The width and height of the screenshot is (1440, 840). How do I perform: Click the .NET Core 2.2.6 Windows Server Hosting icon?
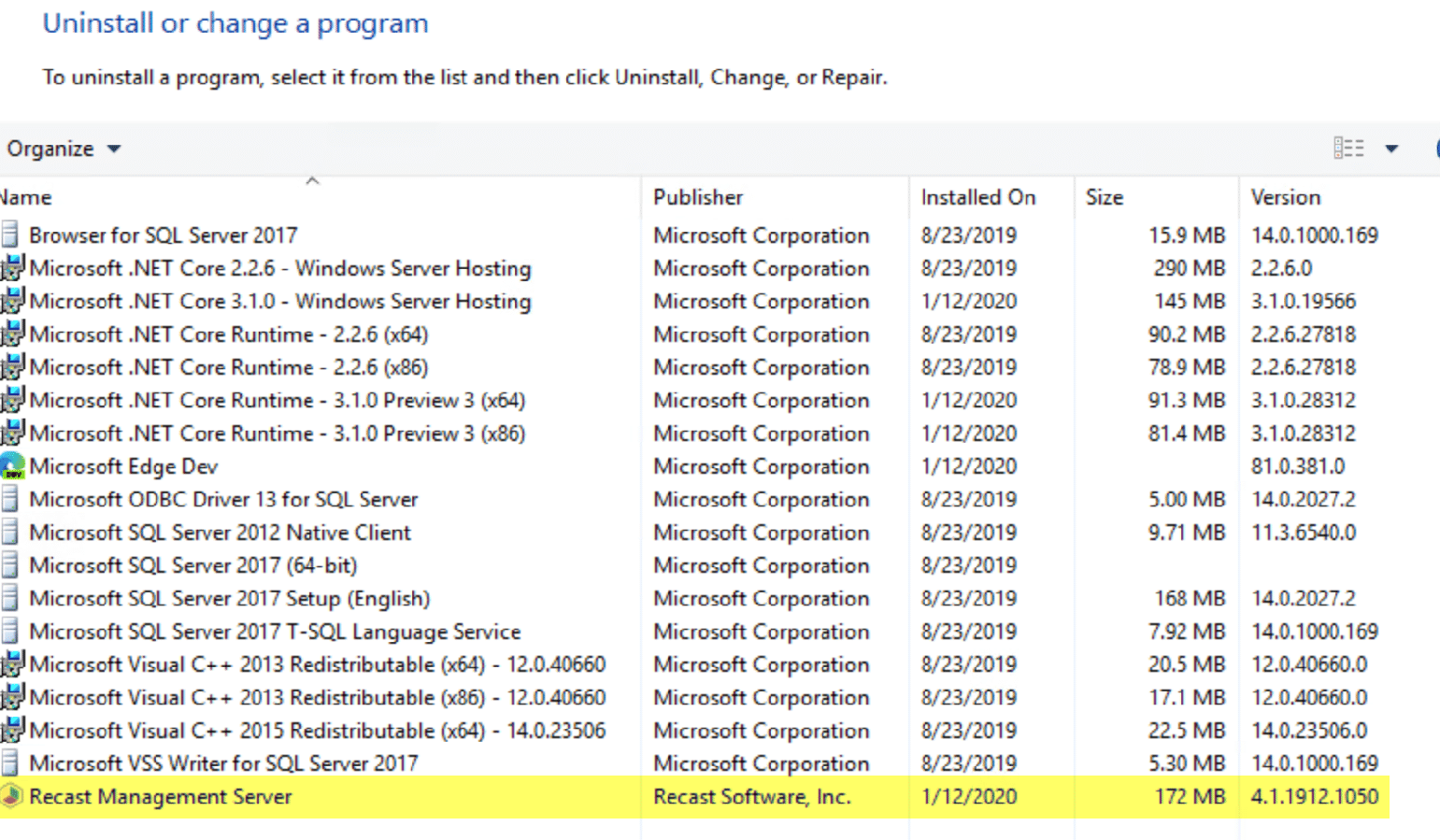[12, 268]
